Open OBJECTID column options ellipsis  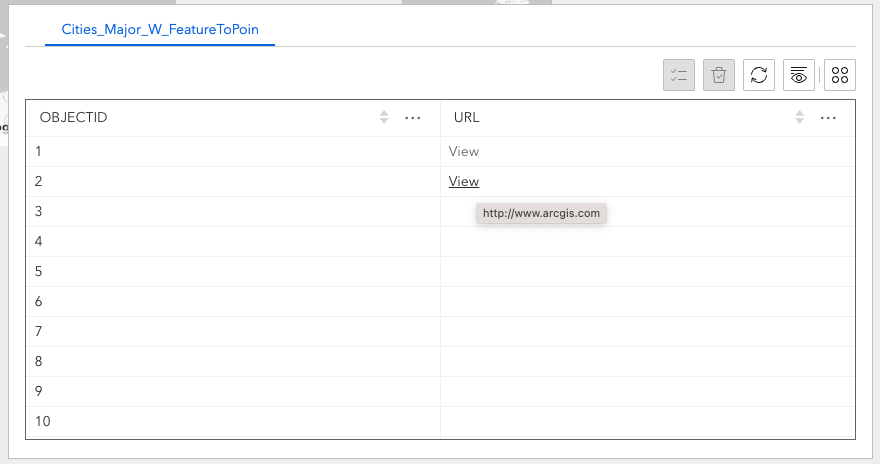[x=413, y=118]
